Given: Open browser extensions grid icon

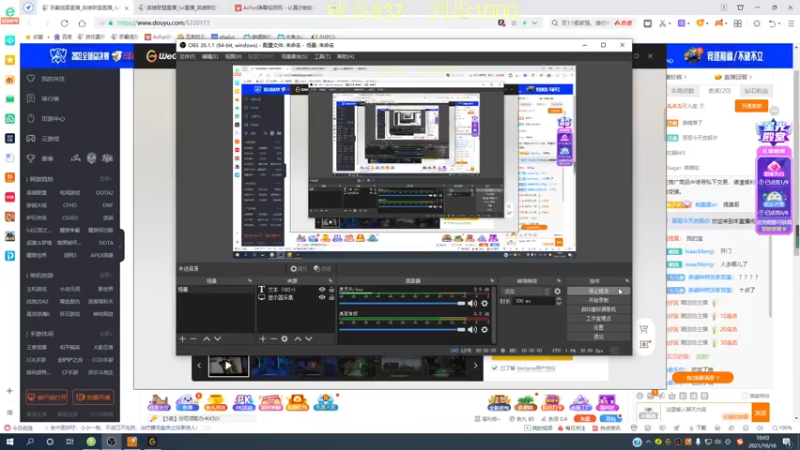Looking at the screenshot, I should [738, 23].
